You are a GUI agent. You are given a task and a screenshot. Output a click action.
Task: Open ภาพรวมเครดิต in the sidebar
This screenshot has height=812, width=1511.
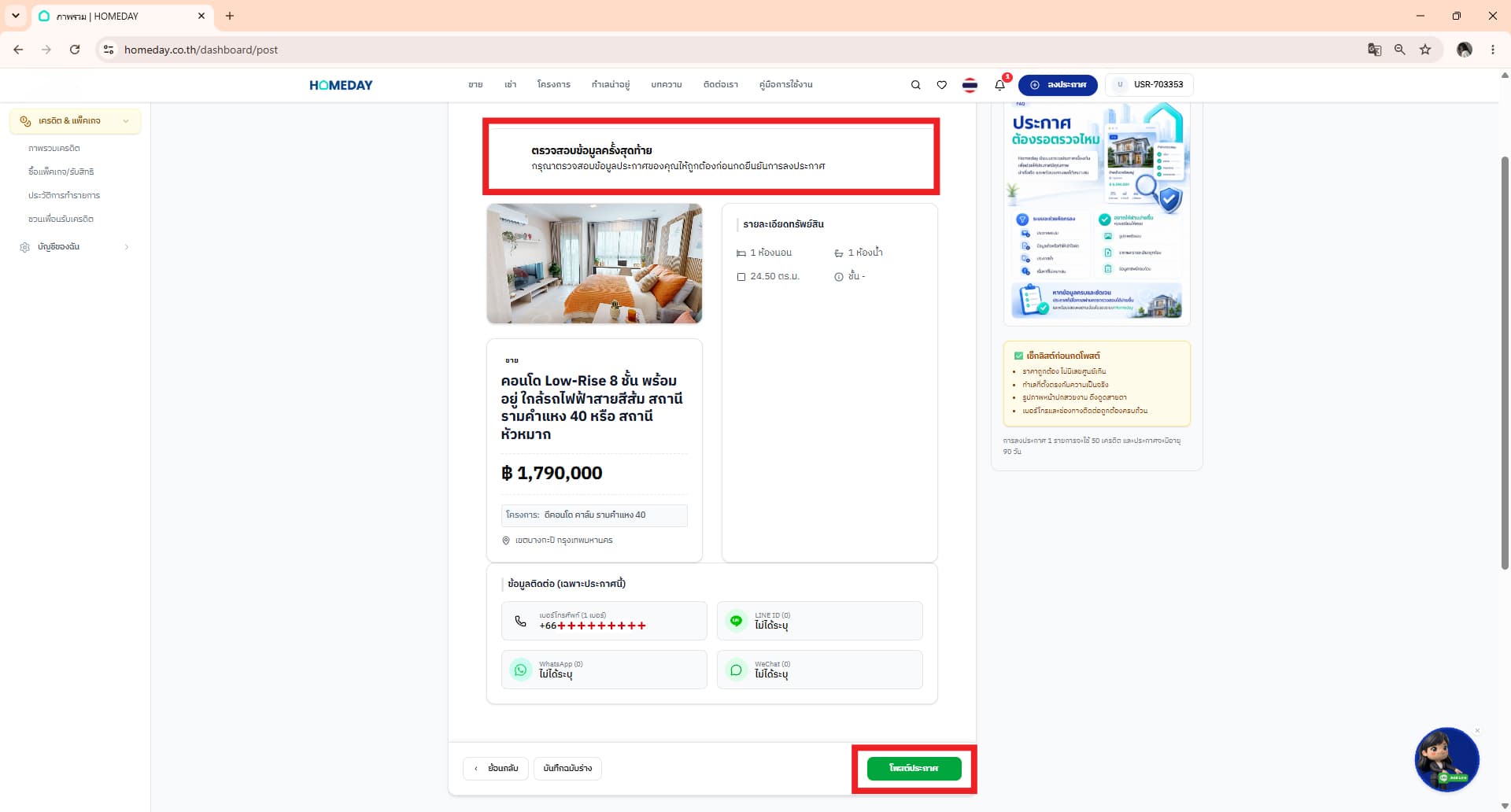click(54, 148)
